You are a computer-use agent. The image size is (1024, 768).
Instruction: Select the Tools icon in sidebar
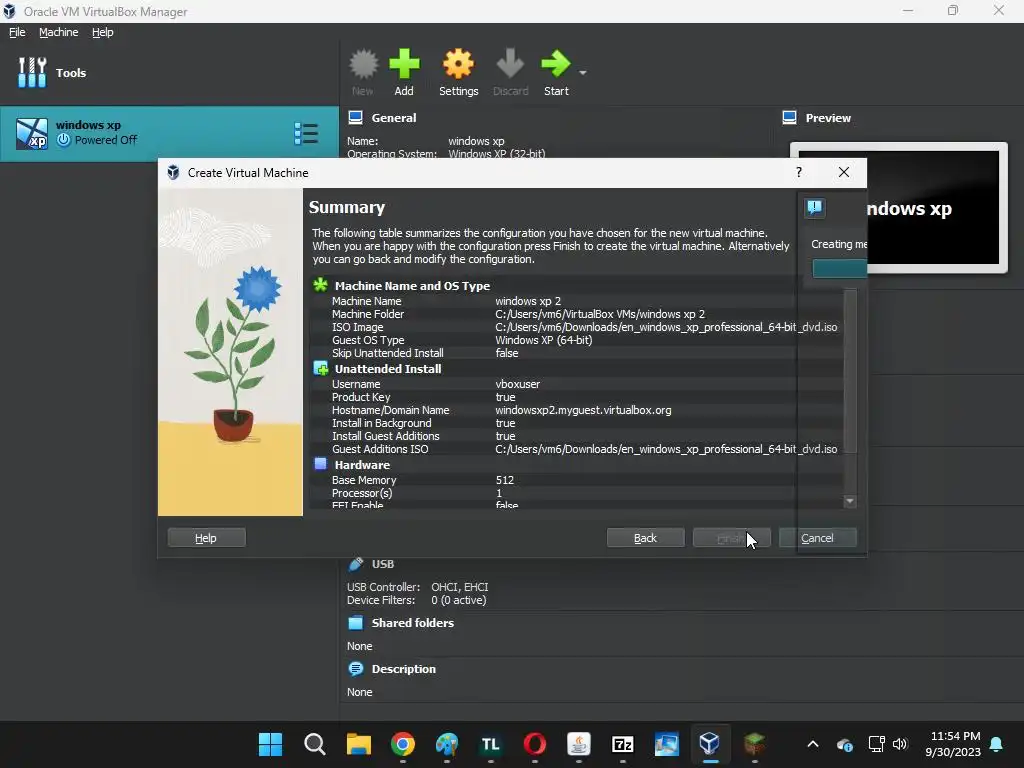[31, 72]
